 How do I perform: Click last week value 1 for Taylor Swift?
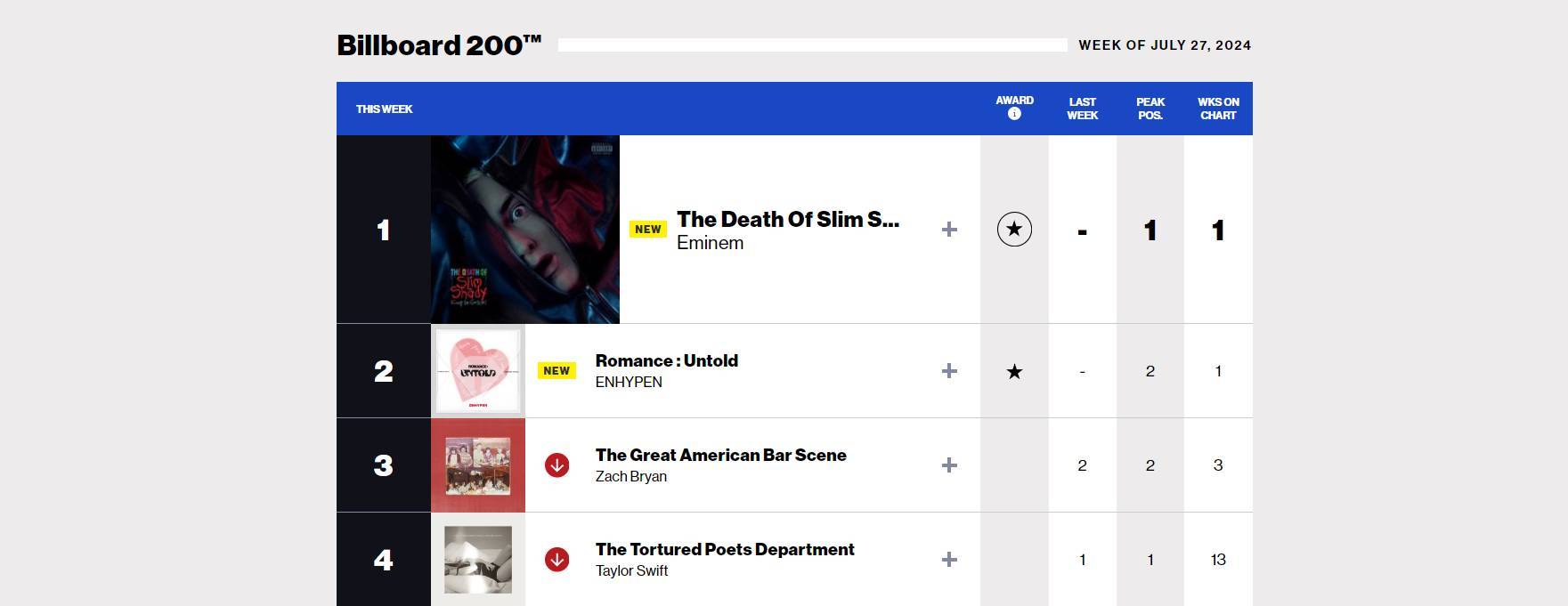click(1082, 560)
